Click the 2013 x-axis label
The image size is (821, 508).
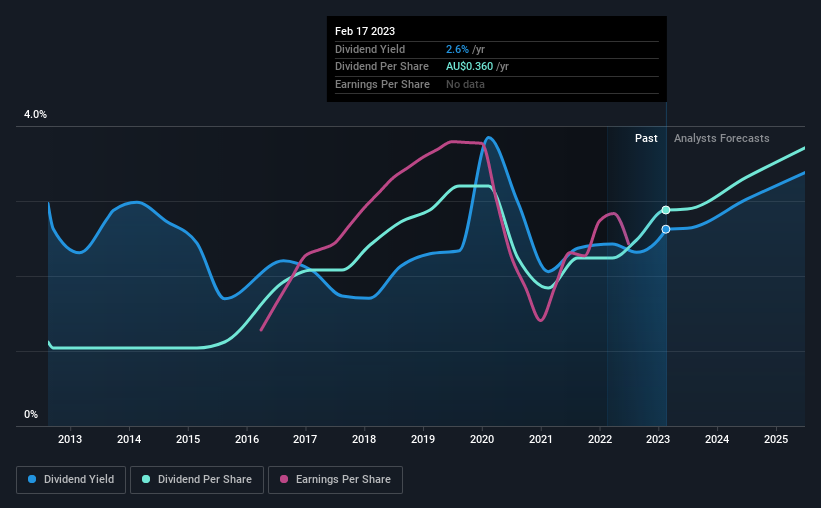tap(70, 439)
